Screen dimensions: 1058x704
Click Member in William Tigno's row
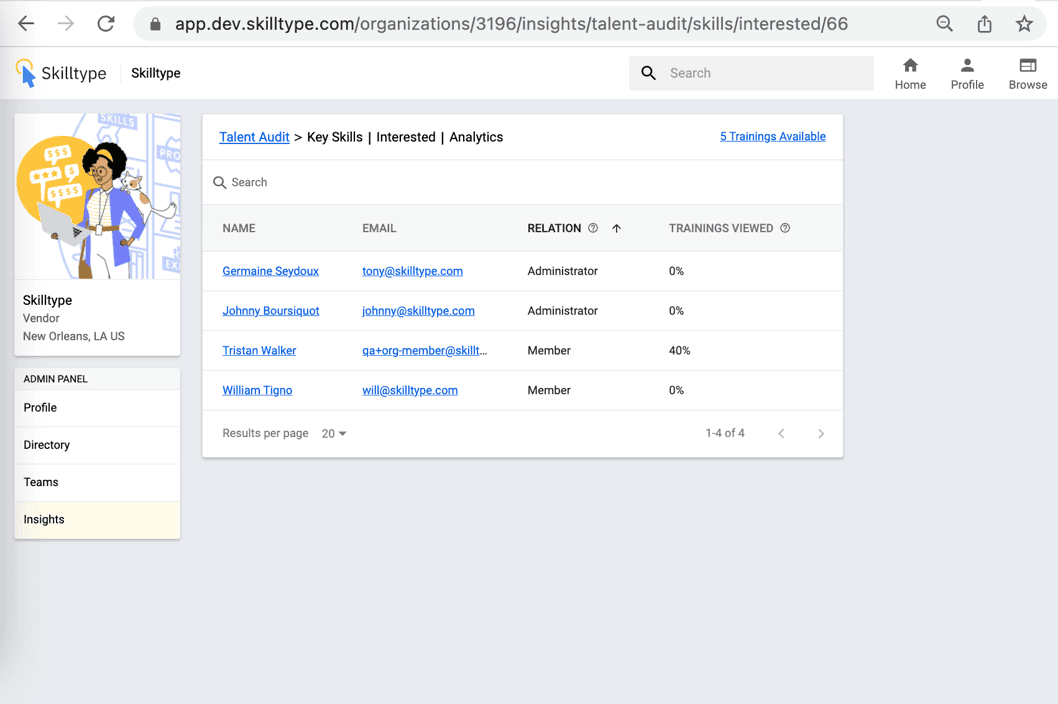pos(549,390)
